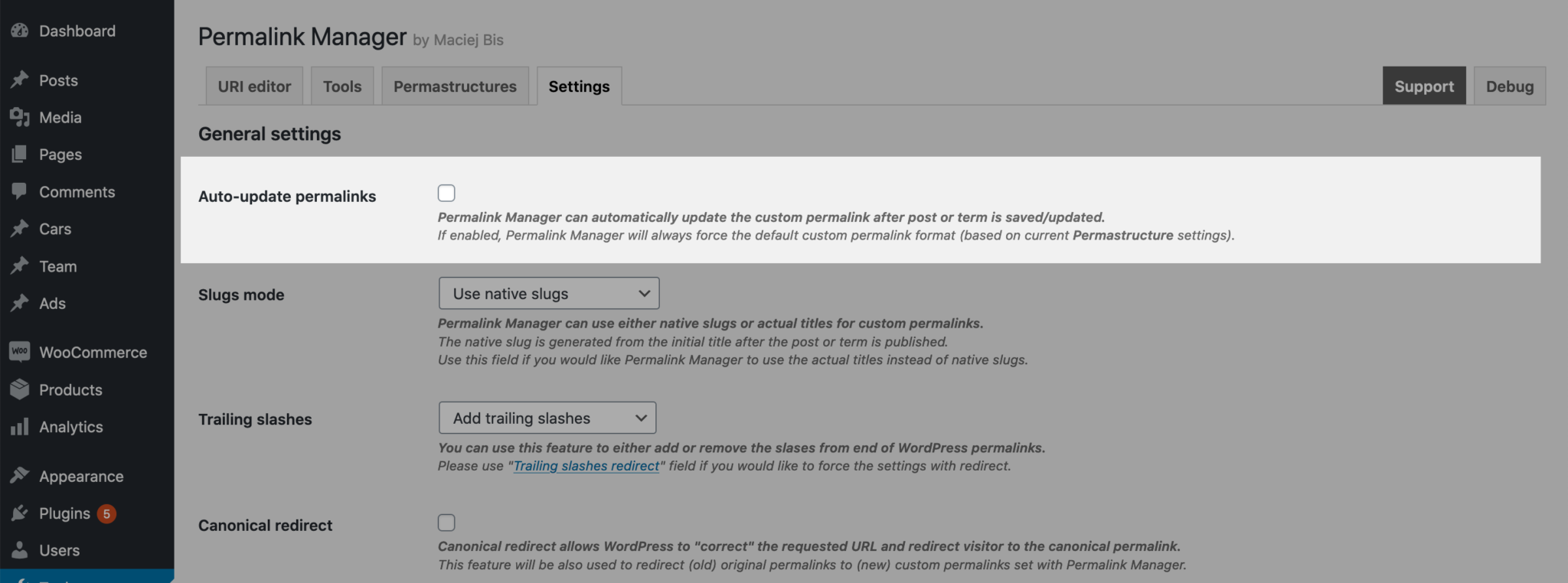Click the Posts pushpin icon
The height and width of the screenshot is (583, 1568).
coord(20,80)
